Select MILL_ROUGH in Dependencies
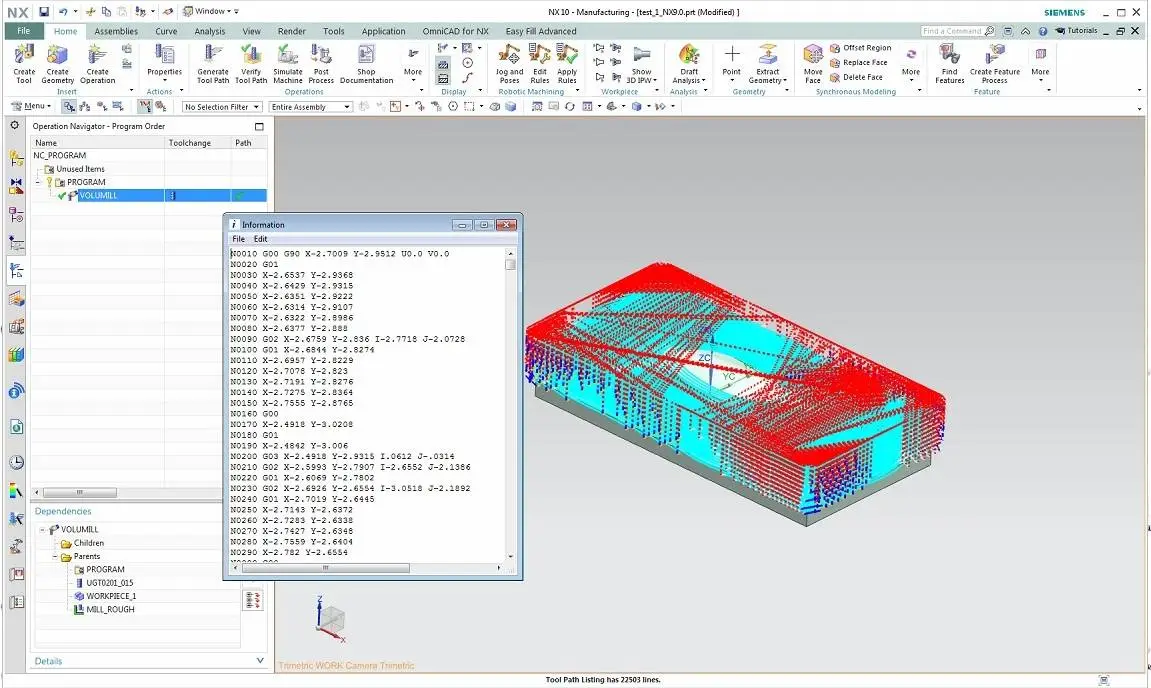The width and height of the screenshot is (1151, 688). [110, 609]
